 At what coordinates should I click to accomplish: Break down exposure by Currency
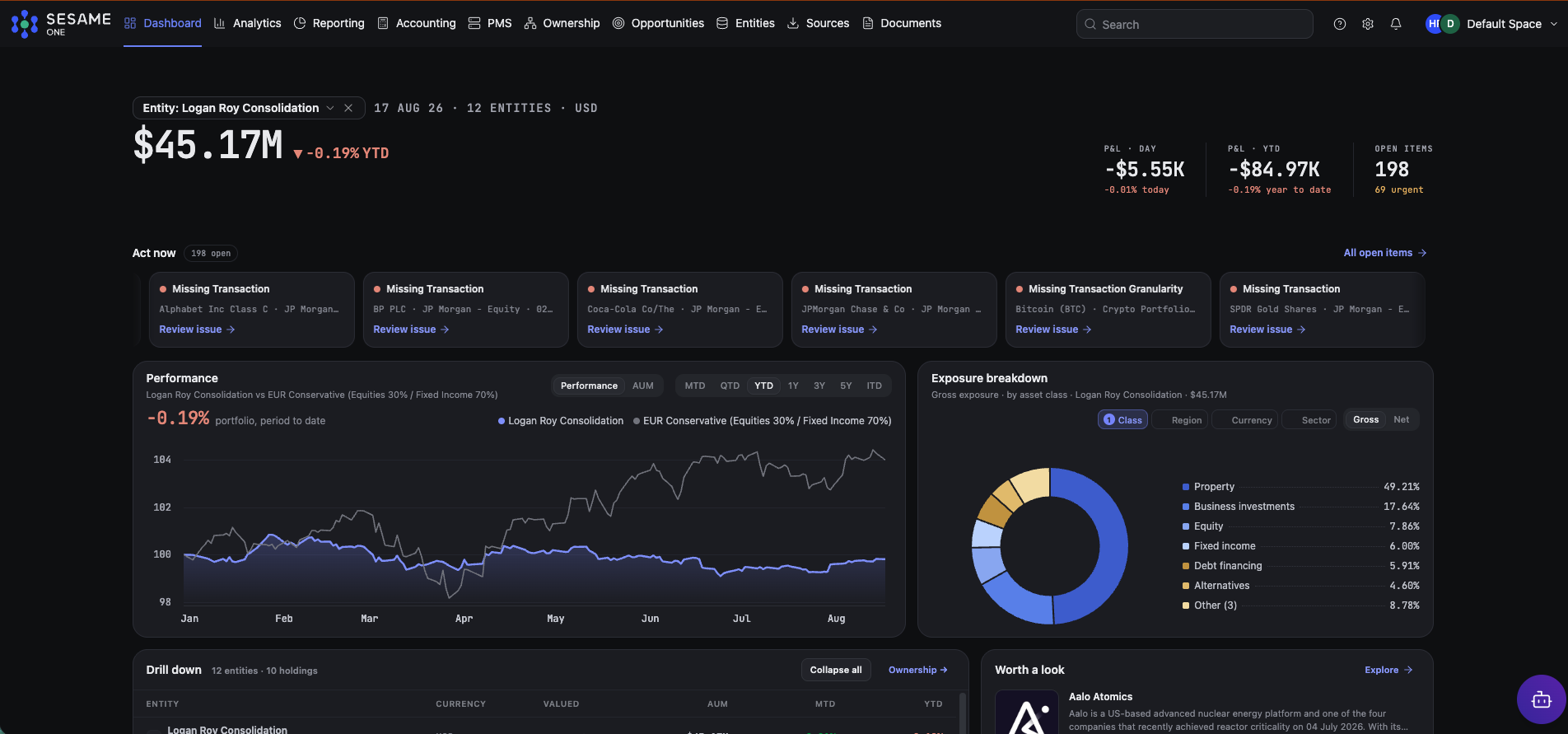coord(1245,420)
